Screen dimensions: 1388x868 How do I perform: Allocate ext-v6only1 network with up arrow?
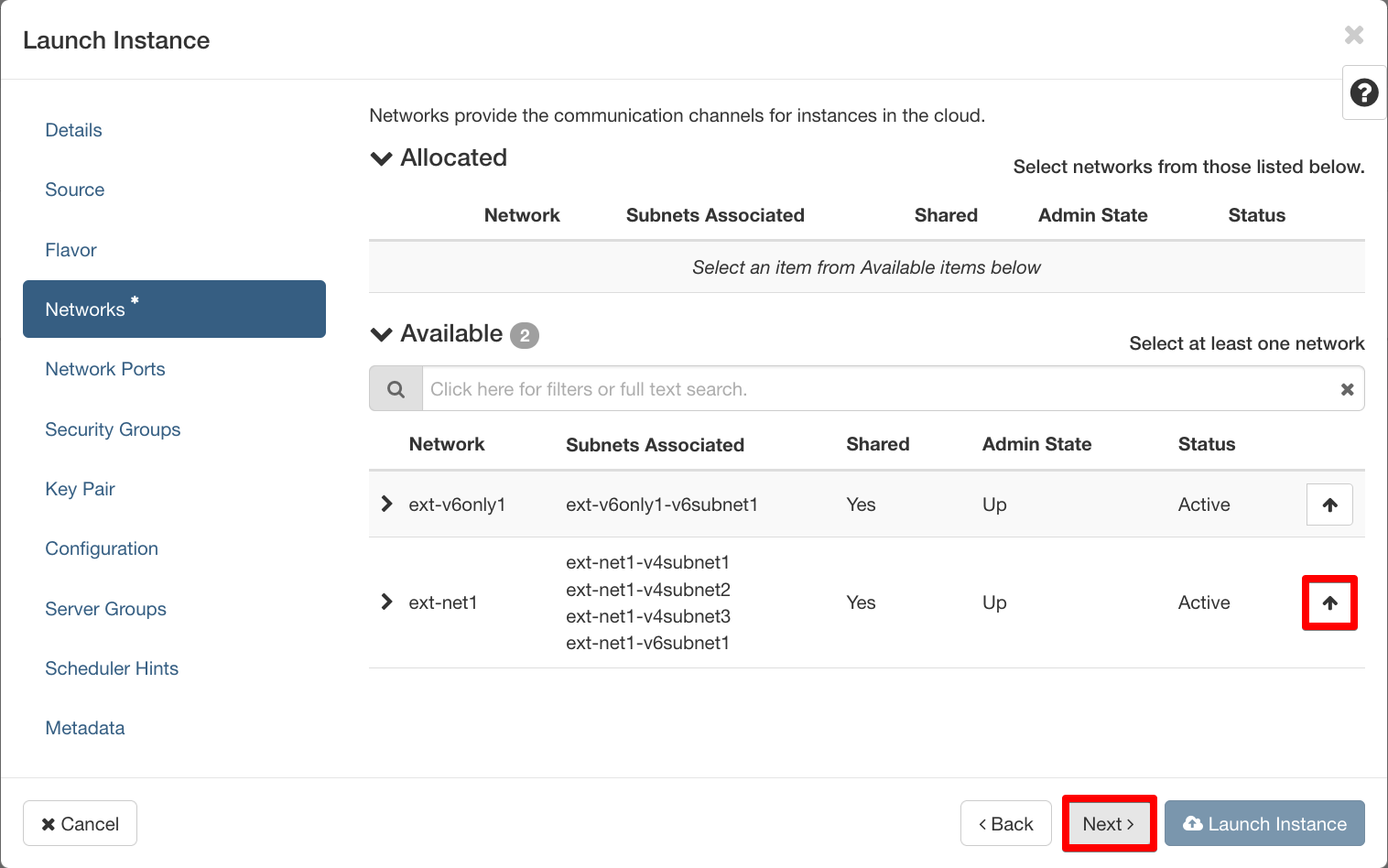click(x=1329, y=505)
